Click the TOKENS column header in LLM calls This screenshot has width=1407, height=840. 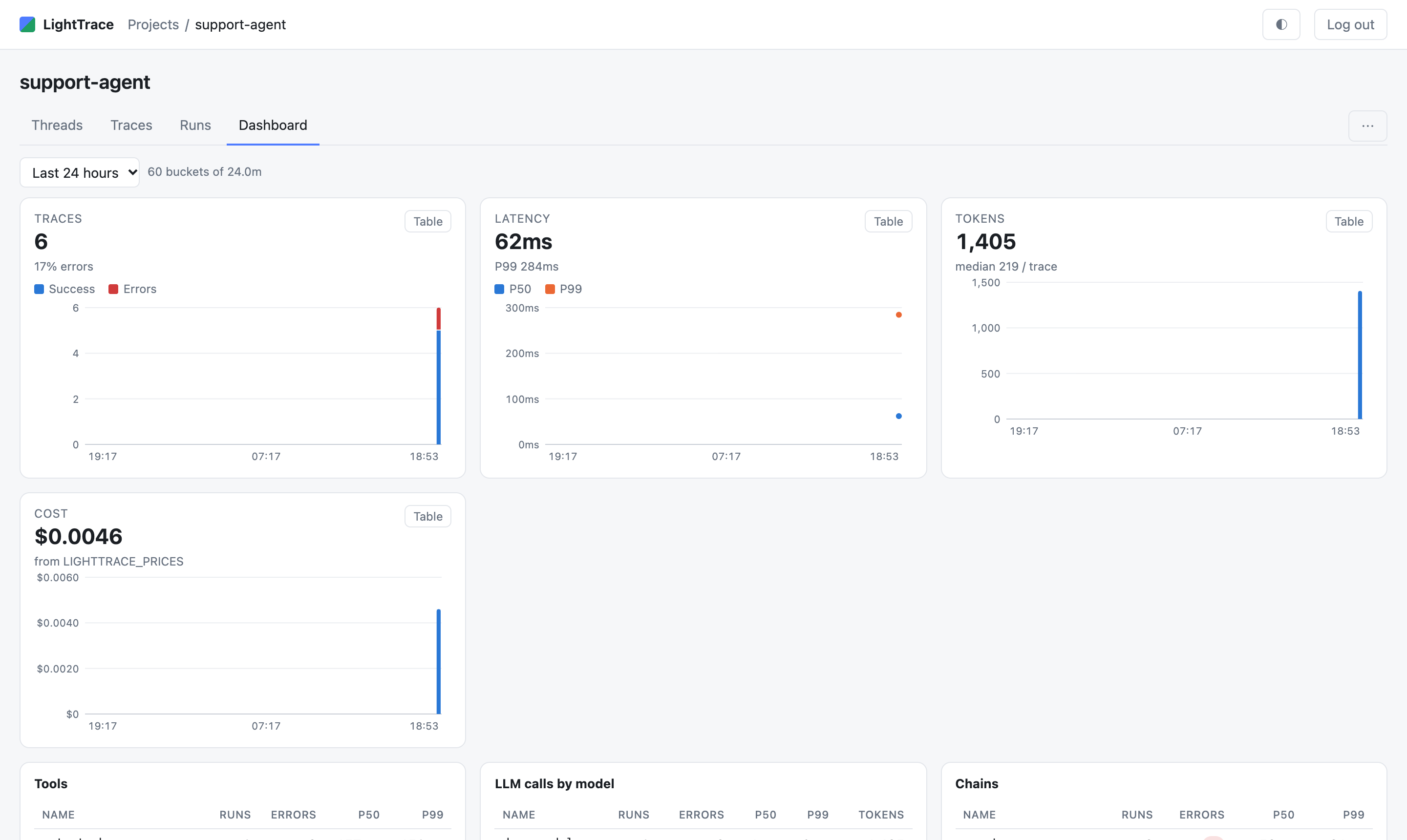click(881, 815)
